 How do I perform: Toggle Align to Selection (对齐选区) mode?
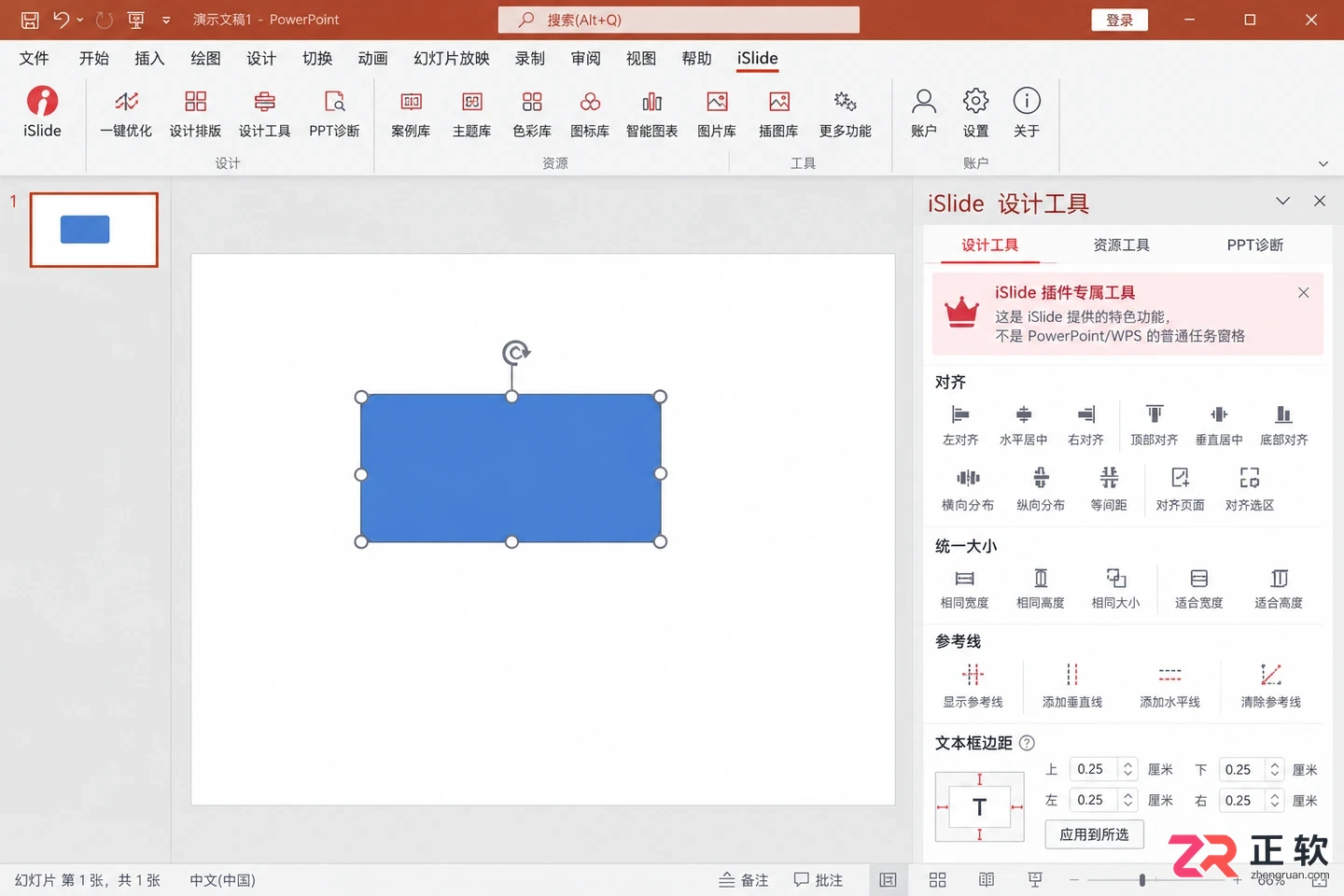click(x=1250, y=489)
